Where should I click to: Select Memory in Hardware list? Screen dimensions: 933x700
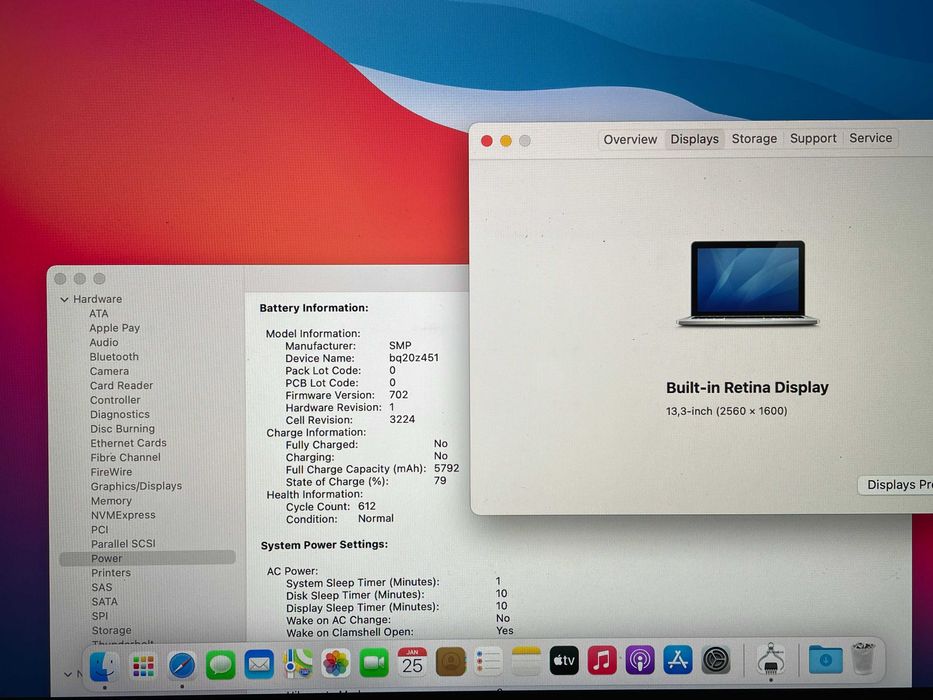coord(111,501)
